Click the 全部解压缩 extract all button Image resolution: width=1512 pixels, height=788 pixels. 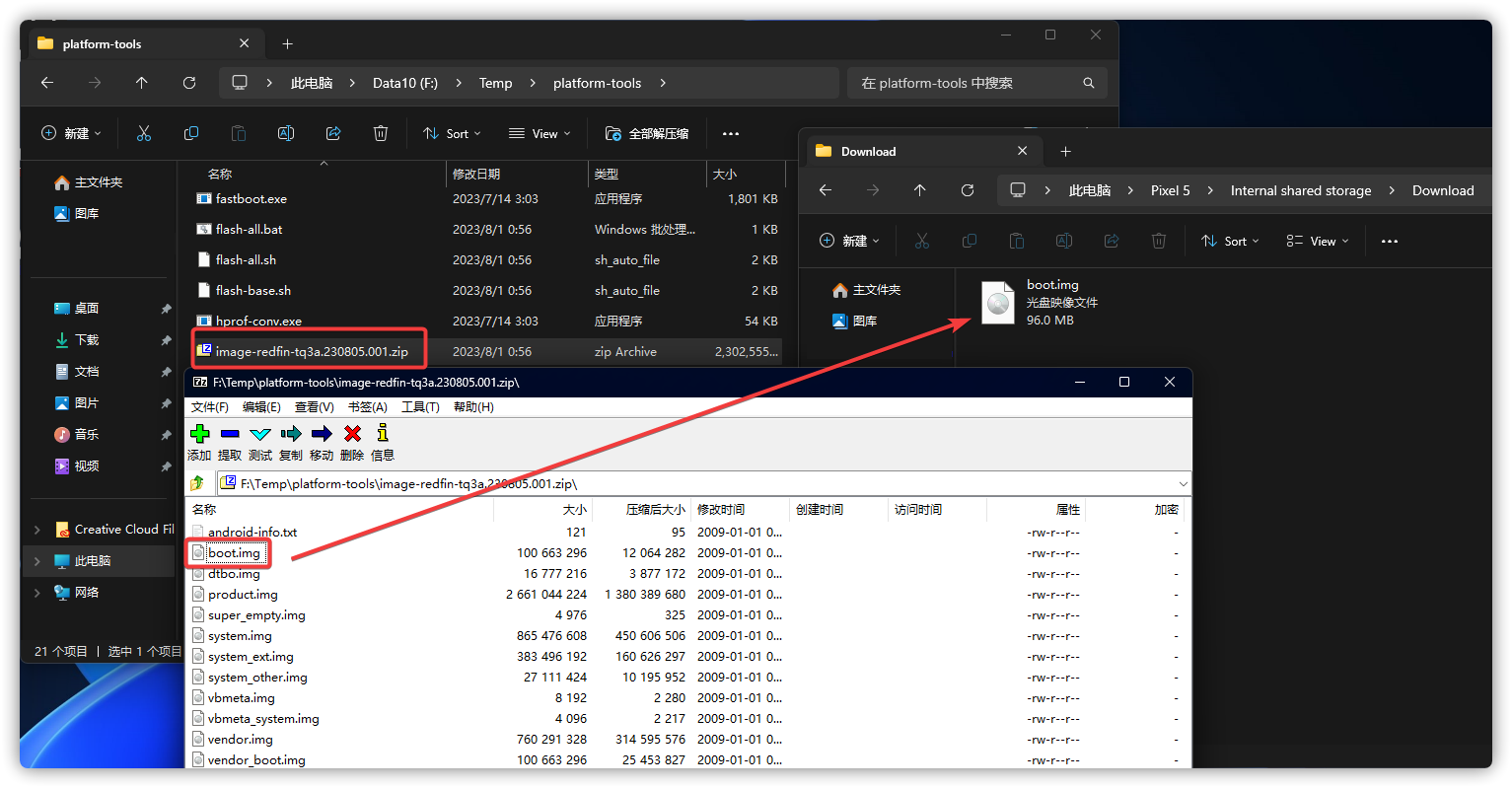pyautogui.click(x=647, y=134)
